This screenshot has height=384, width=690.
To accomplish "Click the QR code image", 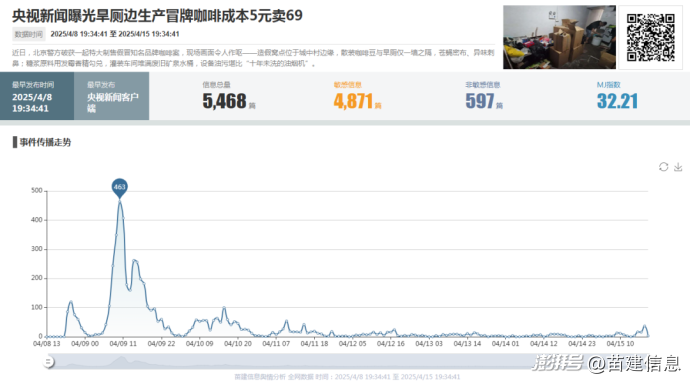I will coord(650,37).
